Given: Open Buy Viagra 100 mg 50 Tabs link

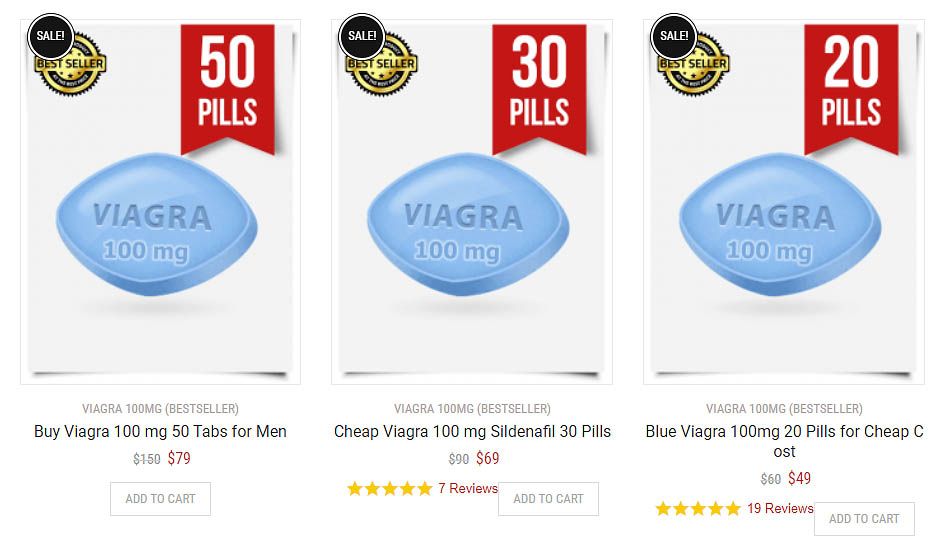Looking at the screenshot, I should tap(160, 431).
